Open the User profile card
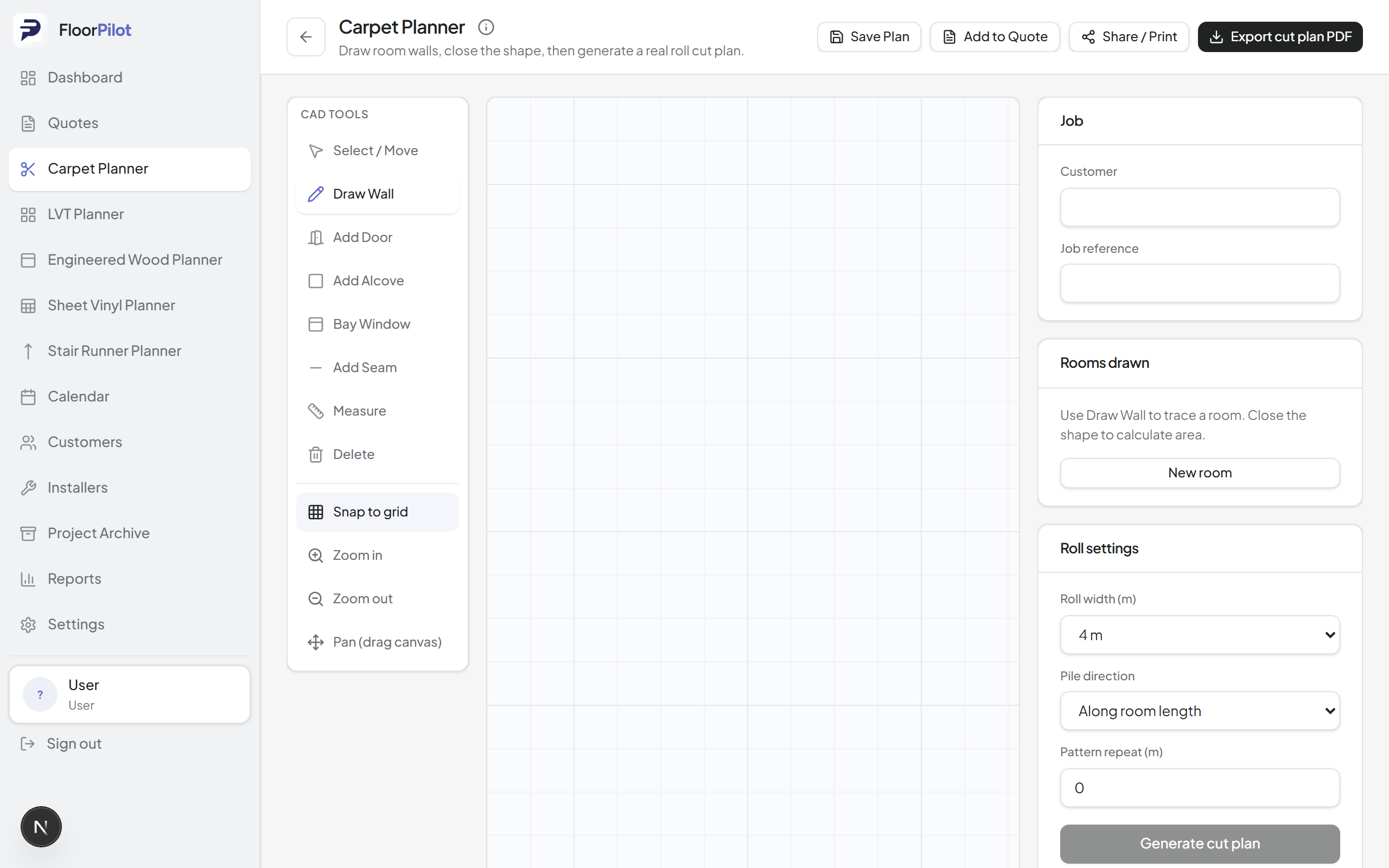1389x868 pixels. tap(129, 694)
